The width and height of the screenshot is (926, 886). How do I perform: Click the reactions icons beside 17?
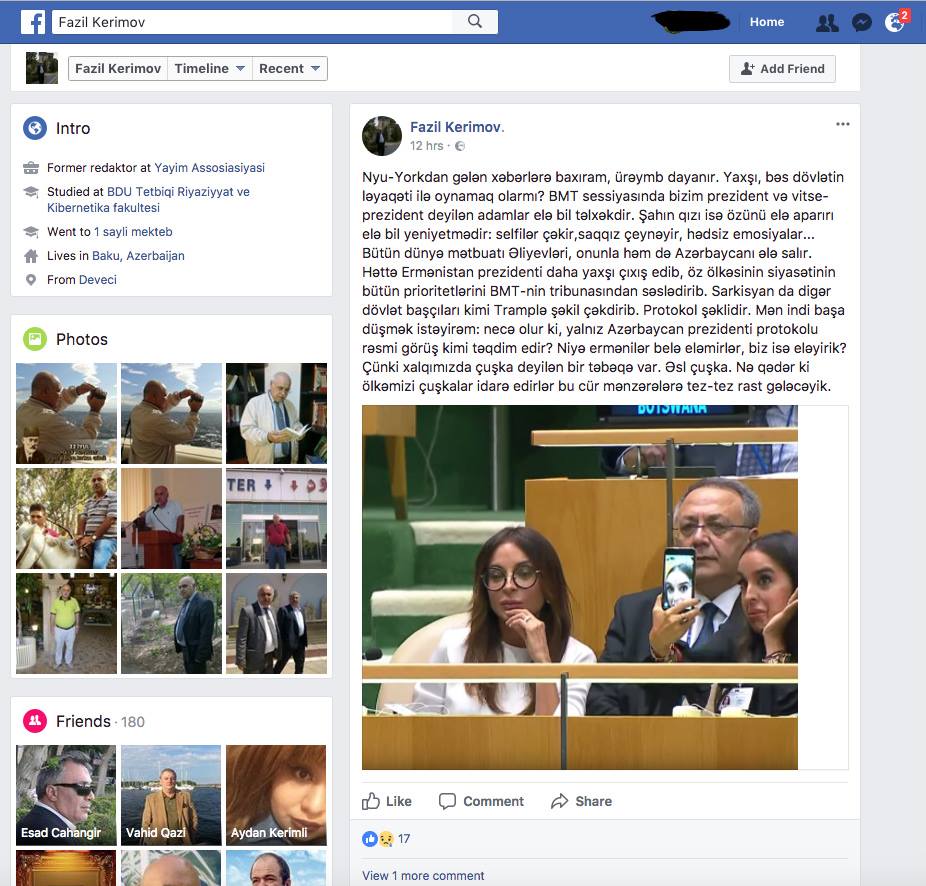coord(378,839)
